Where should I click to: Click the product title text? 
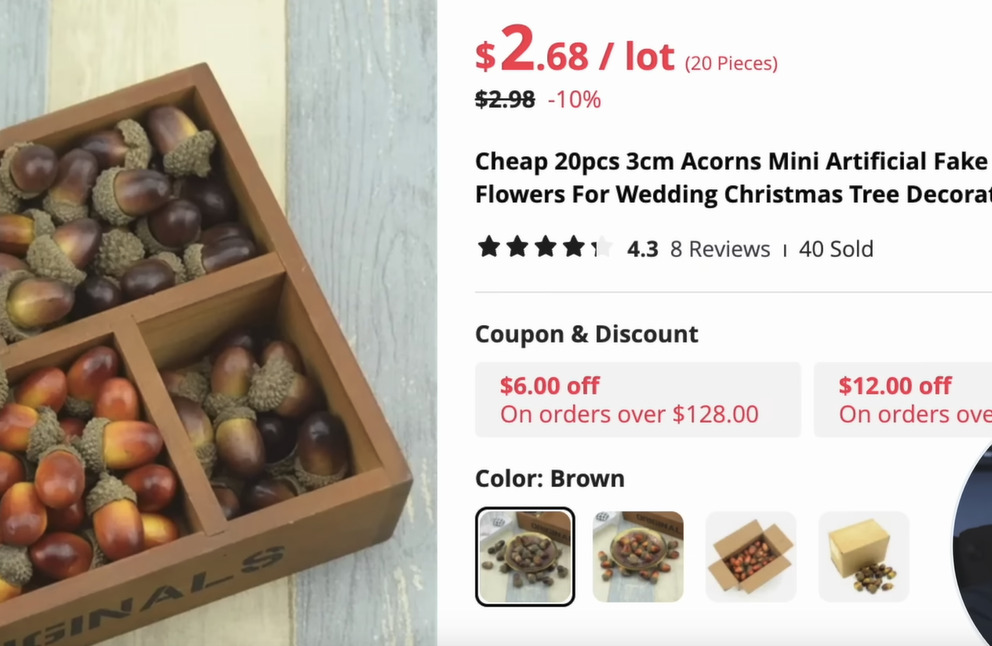733,178
